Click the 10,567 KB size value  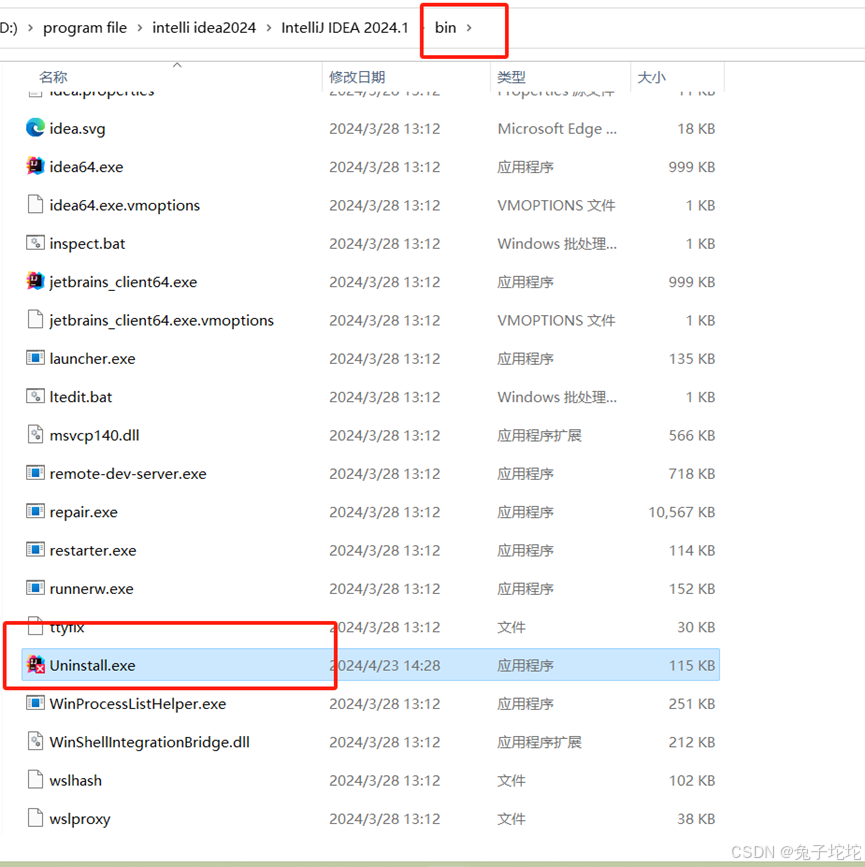[x=681, y=512]
